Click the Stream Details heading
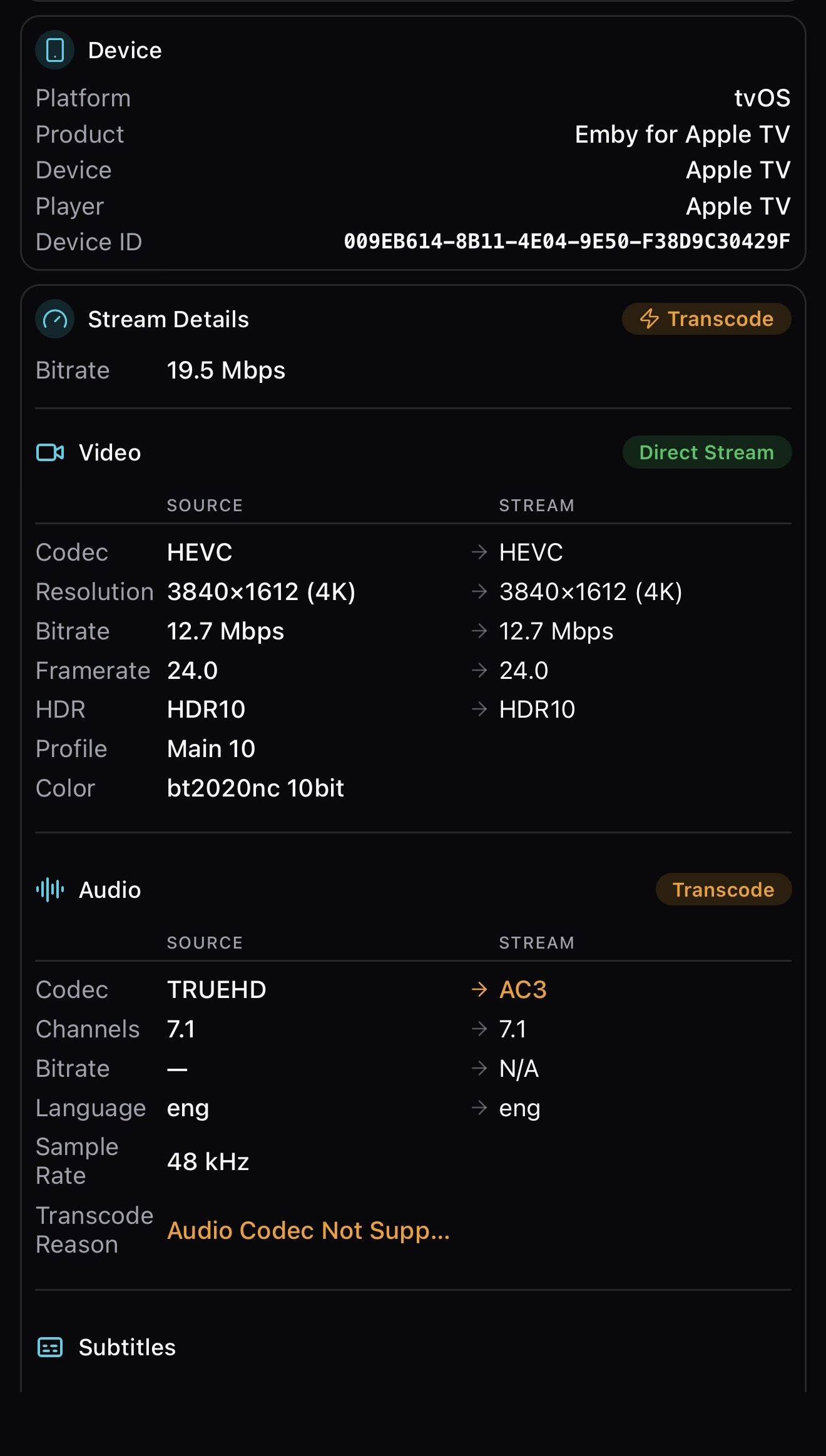Viewport: 826px width, 1456px height. coord(168,319)
